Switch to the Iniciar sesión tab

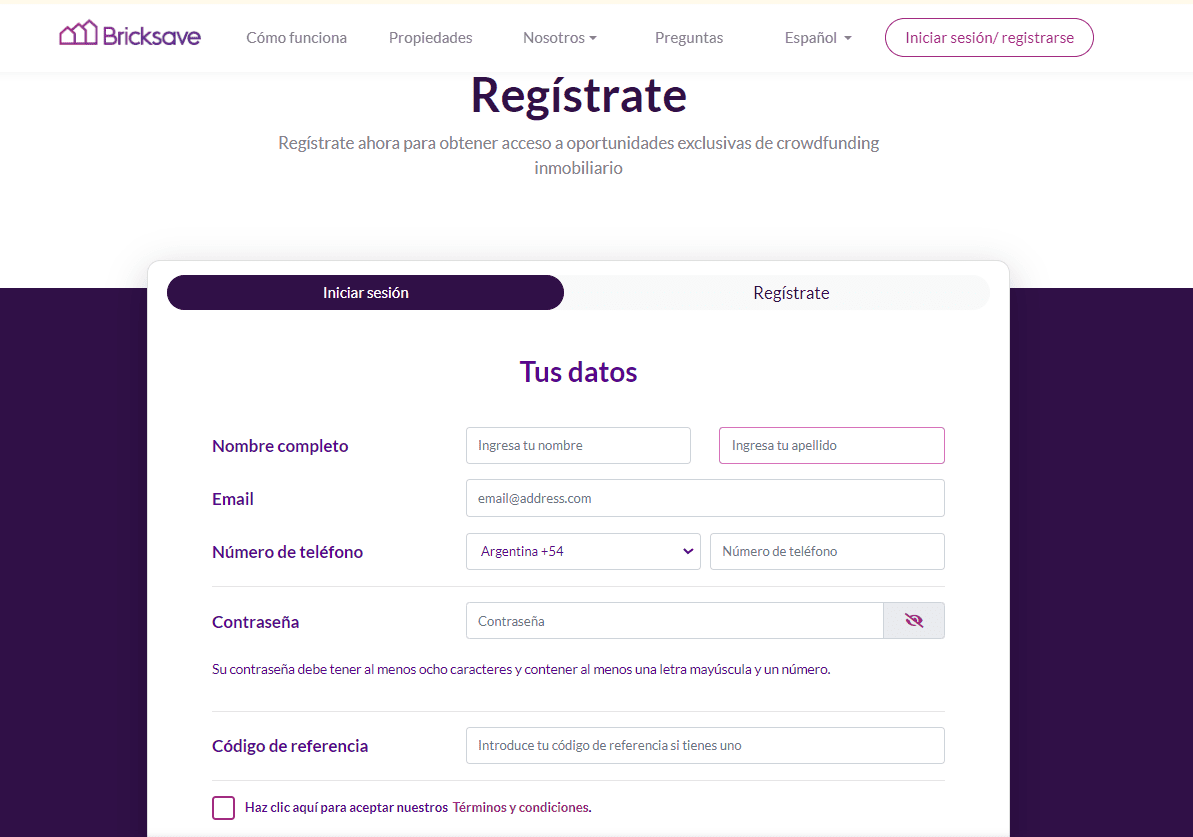click(365, 293)
